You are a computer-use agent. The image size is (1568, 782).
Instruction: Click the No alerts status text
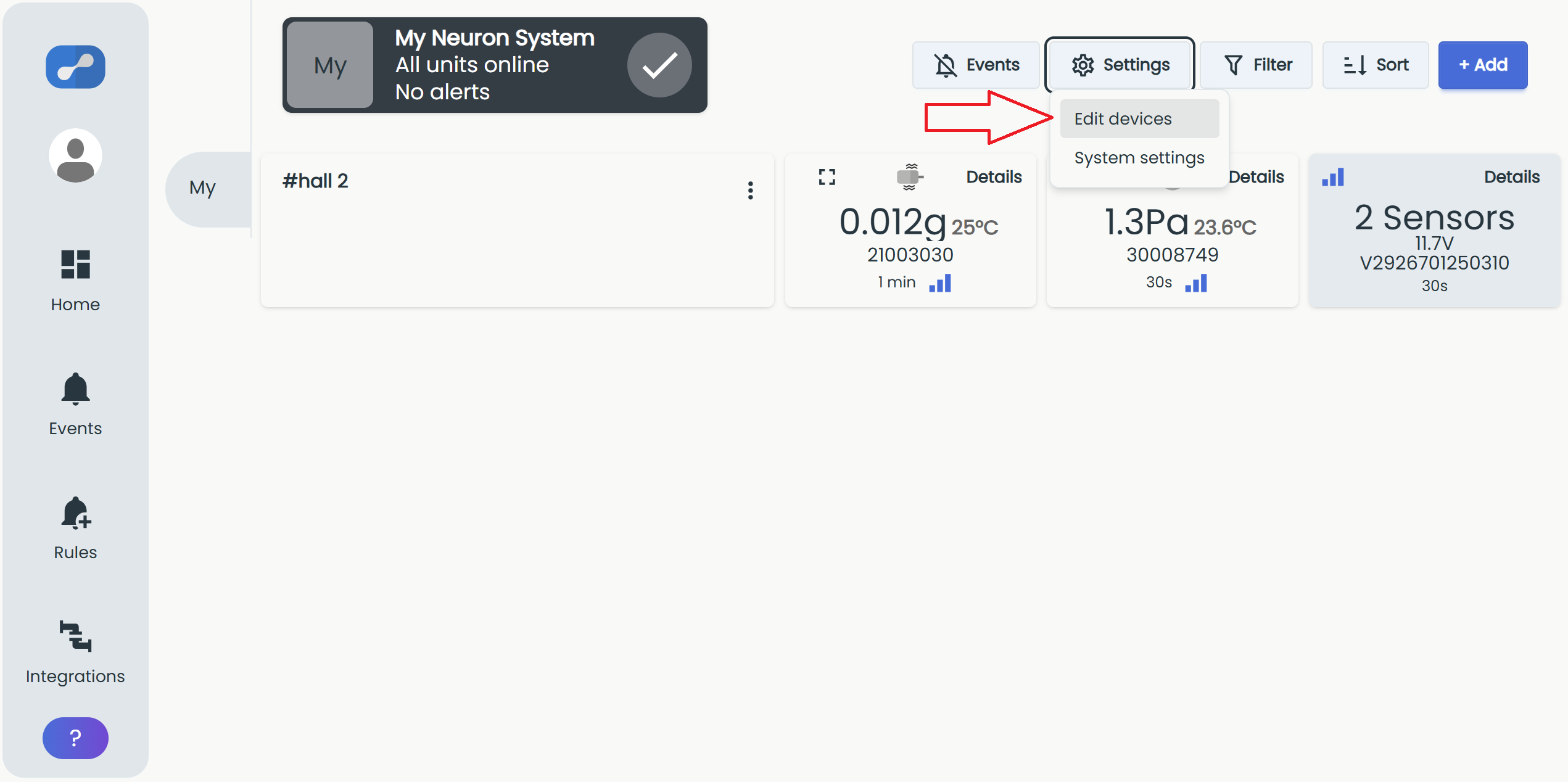coord(442,92)
